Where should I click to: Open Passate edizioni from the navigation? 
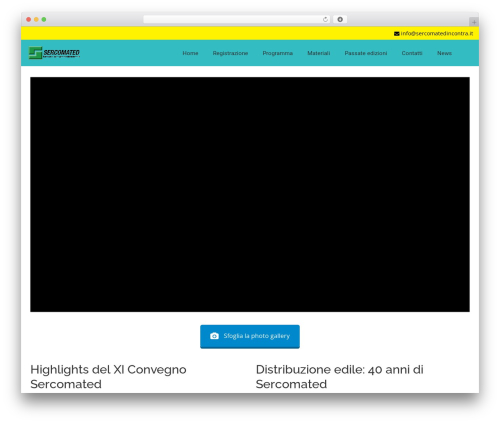(366, 53)
